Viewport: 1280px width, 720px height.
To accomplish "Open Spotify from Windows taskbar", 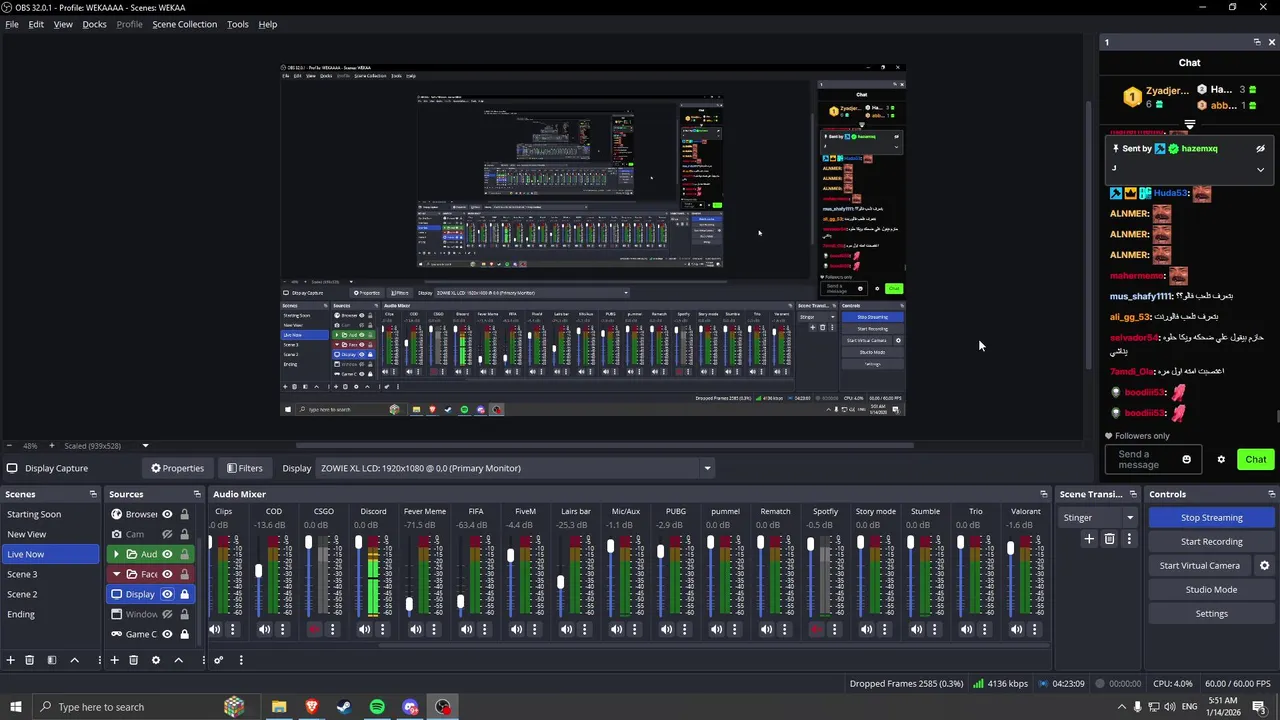I will (377, 707).
